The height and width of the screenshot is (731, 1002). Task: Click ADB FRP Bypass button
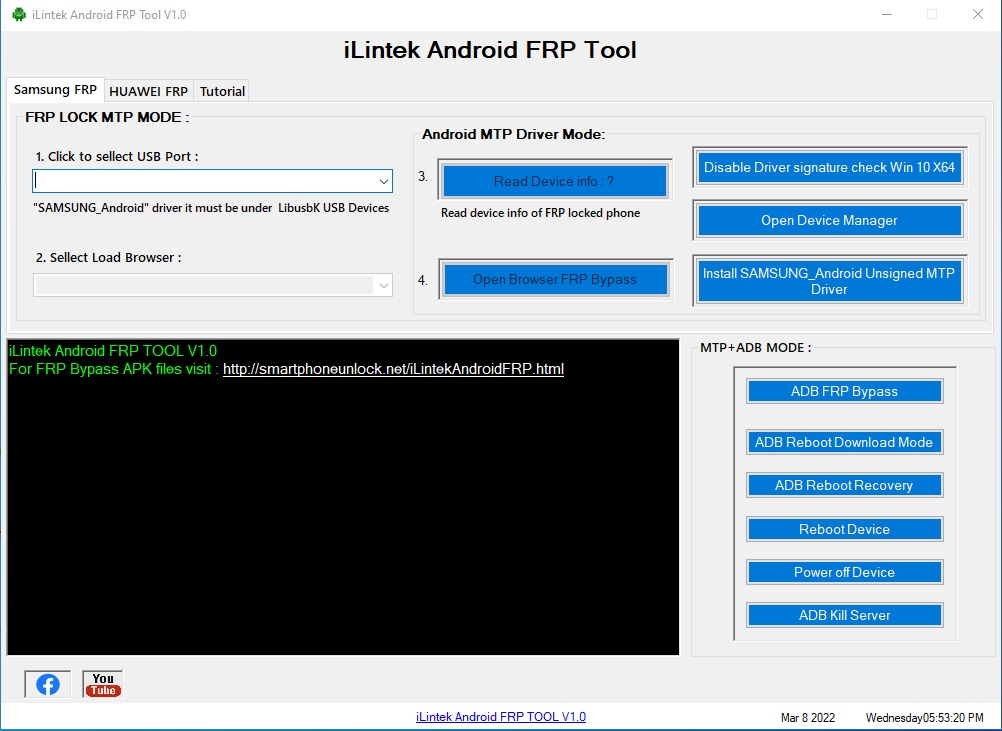click(844, 391)
